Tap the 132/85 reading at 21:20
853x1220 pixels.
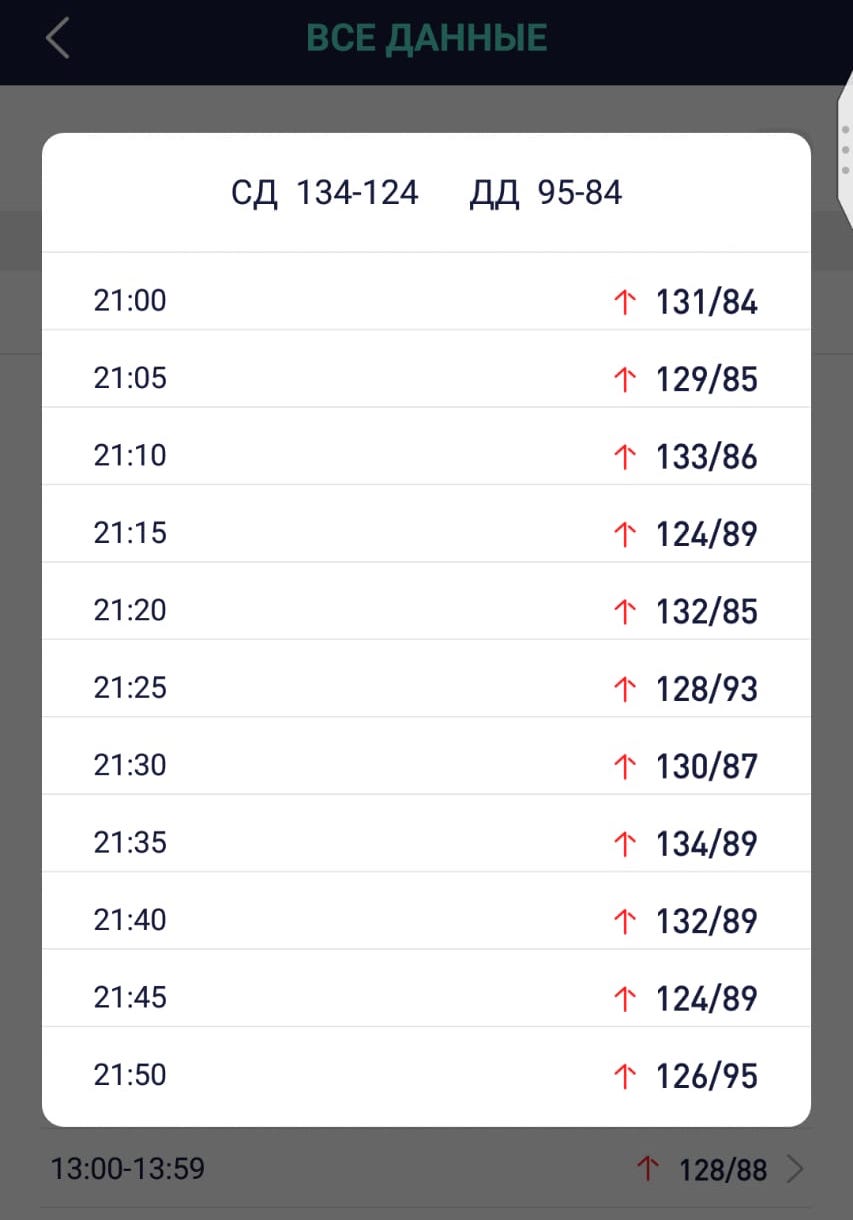(x=706, y=612)
